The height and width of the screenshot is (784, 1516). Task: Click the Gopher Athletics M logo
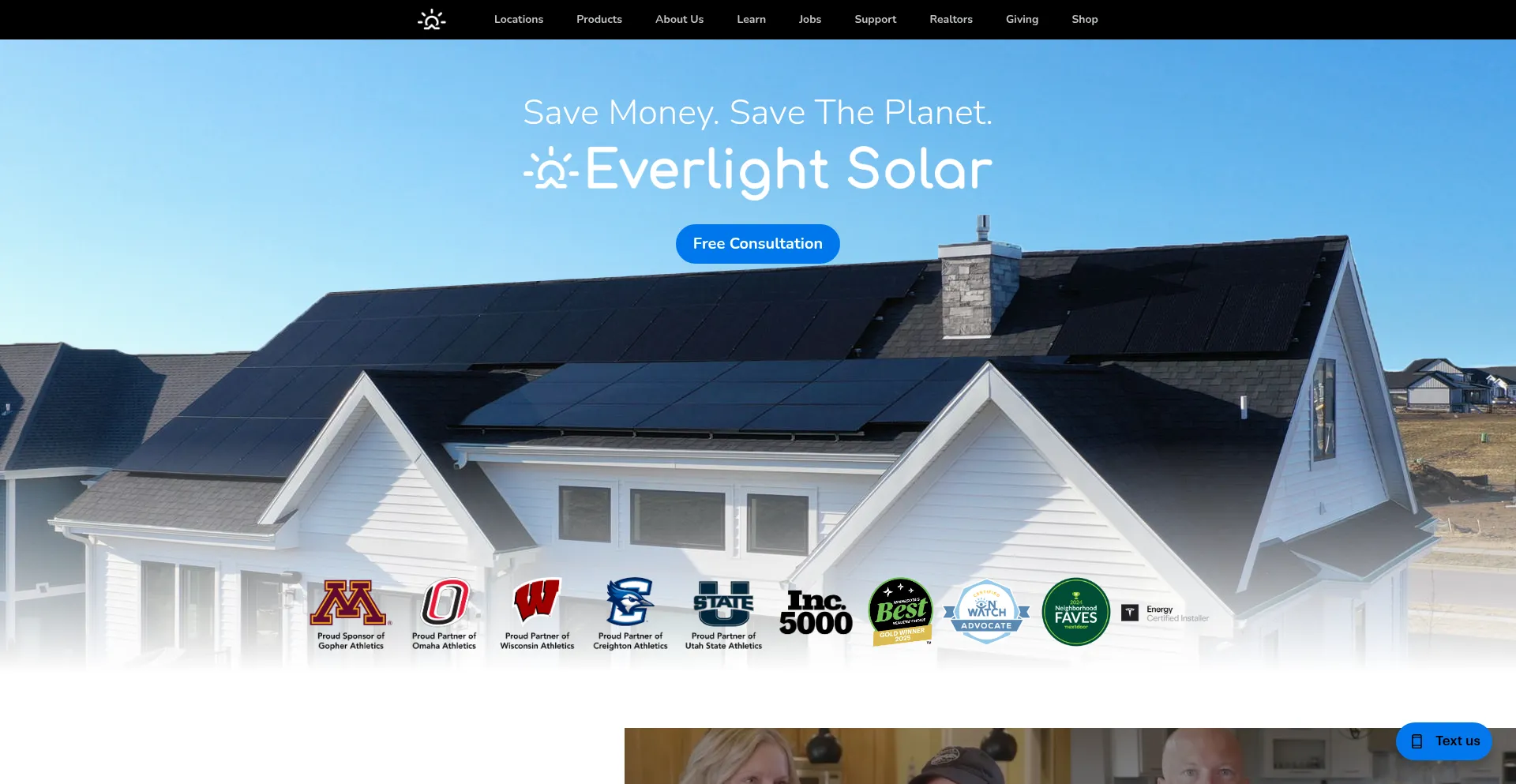(350, 602)
